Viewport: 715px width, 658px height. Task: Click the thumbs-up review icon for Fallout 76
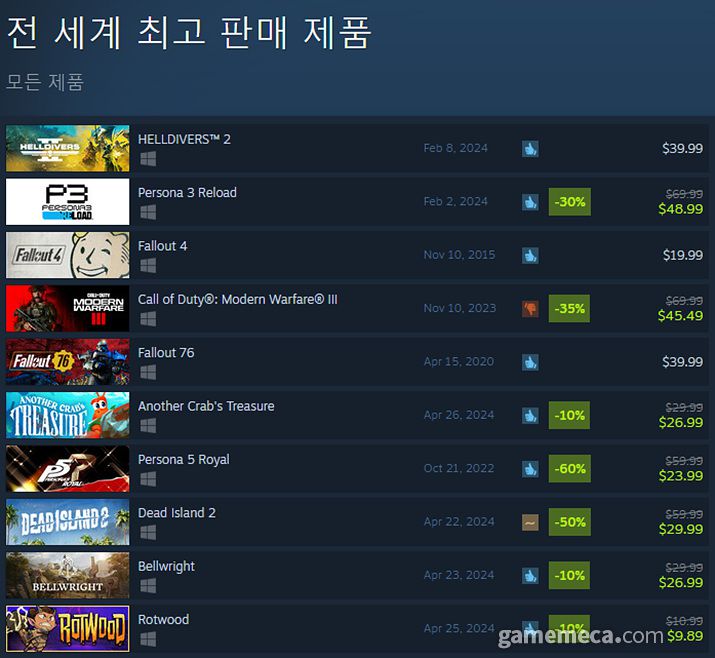click(x=530, y=362)
